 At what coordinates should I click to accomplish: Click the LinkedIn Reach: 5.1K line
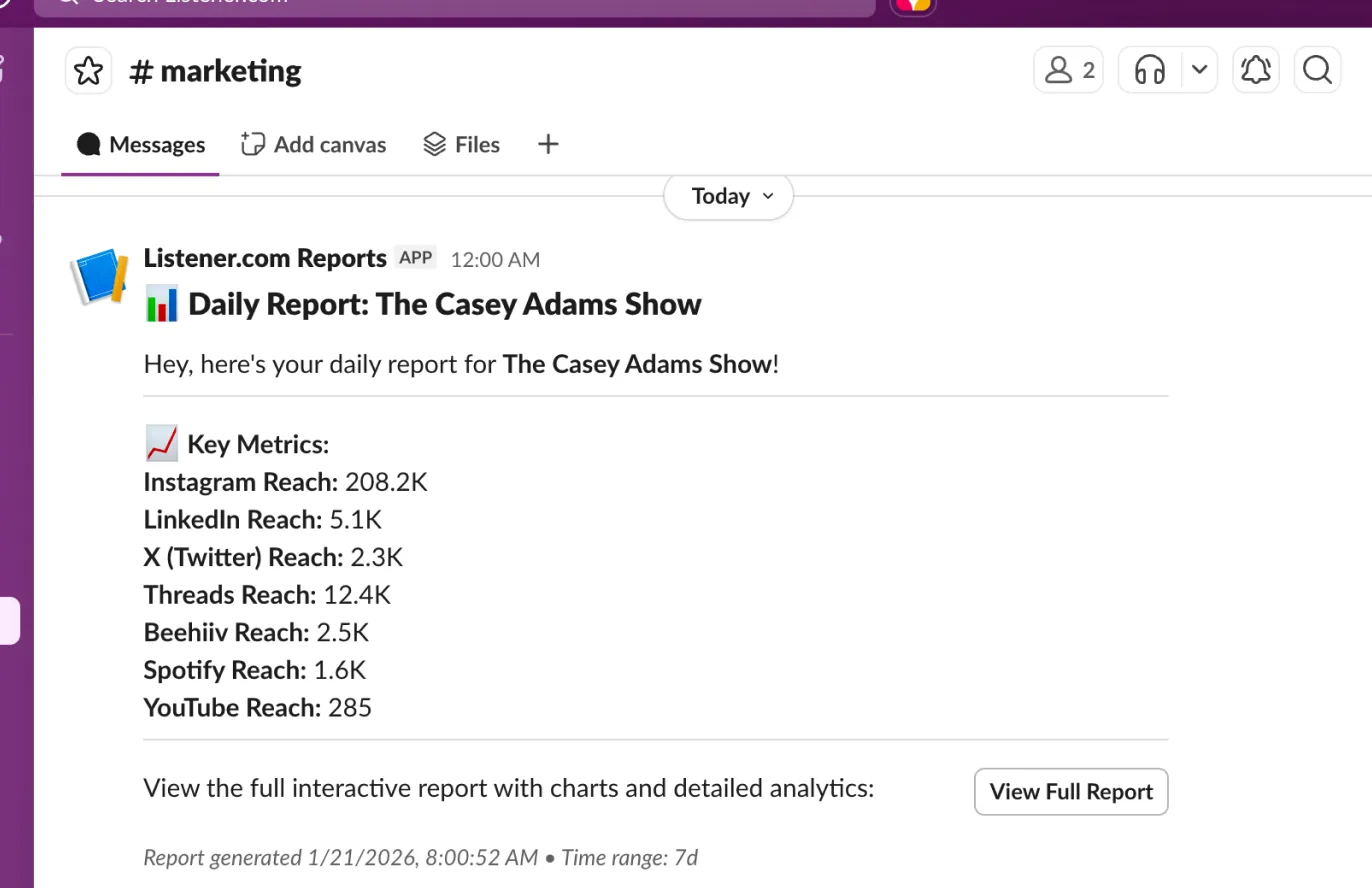[263, 520]
